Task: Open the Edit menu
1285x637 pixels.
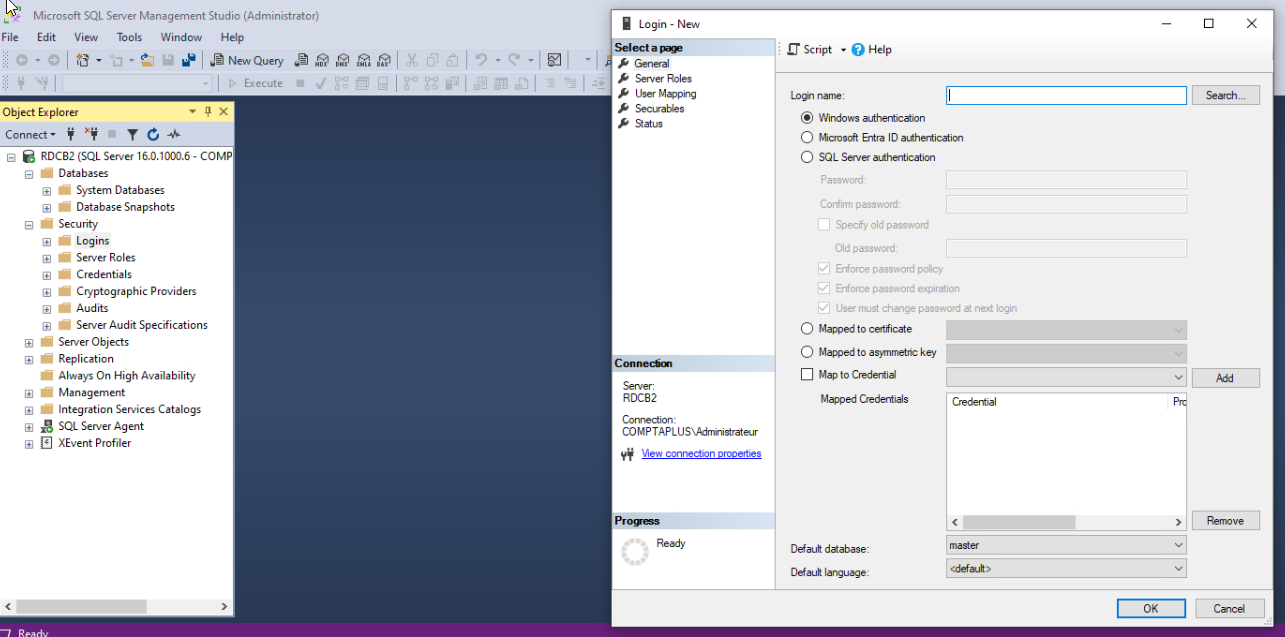Action: pos(46,37)
